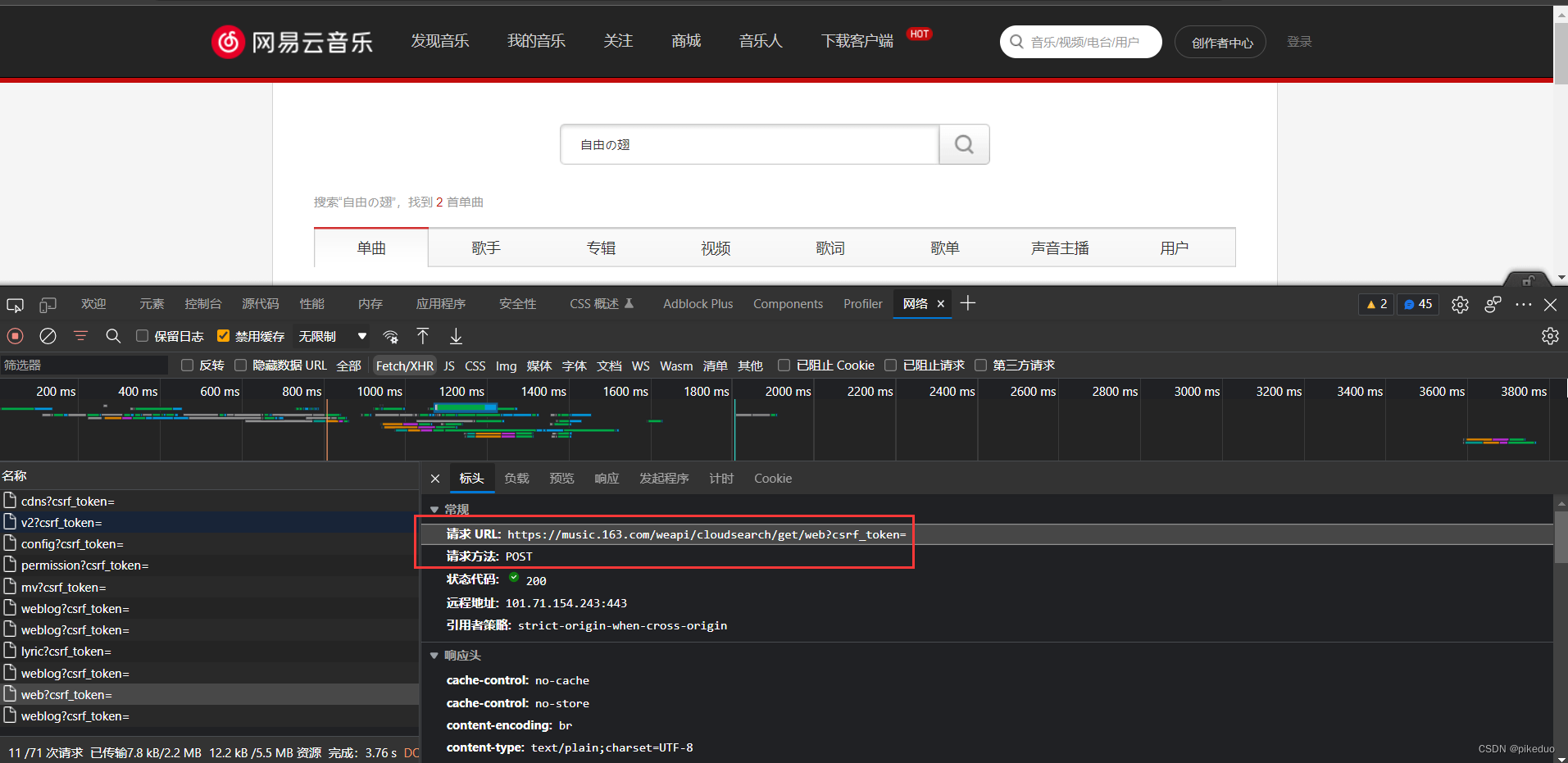Stop recording network log
The image size is (1568, 763).
coord(15,336)
